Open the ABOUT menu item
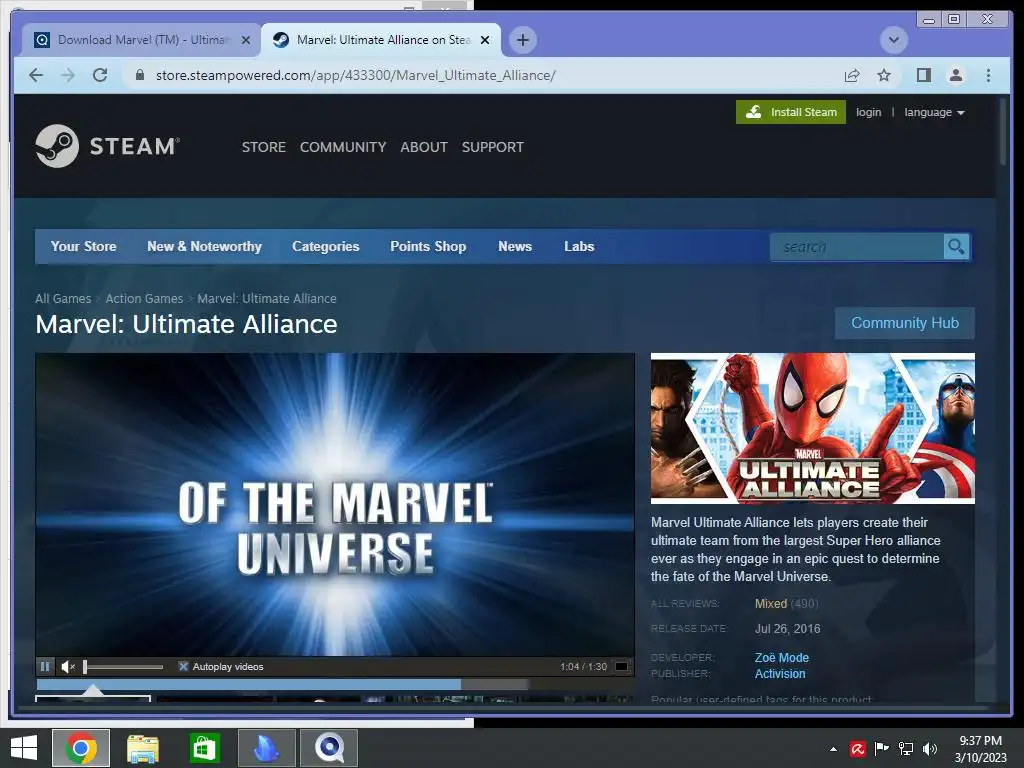This screenshot has width=1024, height=768. [x=424, y=147]
